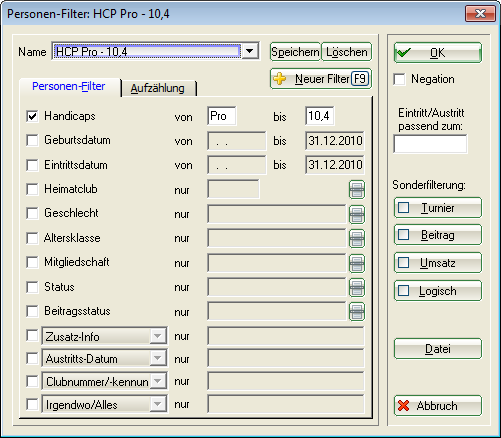Expand the filter Name dropdown
This screenshot has width=501, height=438.
pyautogui.click(x=250, y=51)
